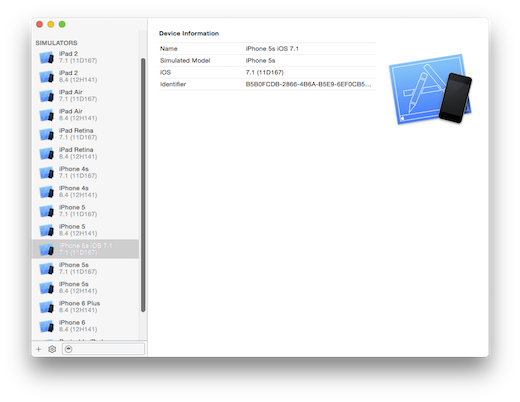Click the simulator icon for iPad Air 8.4
The width and height of the screenshot is (520, 402).
click(47, 115)
